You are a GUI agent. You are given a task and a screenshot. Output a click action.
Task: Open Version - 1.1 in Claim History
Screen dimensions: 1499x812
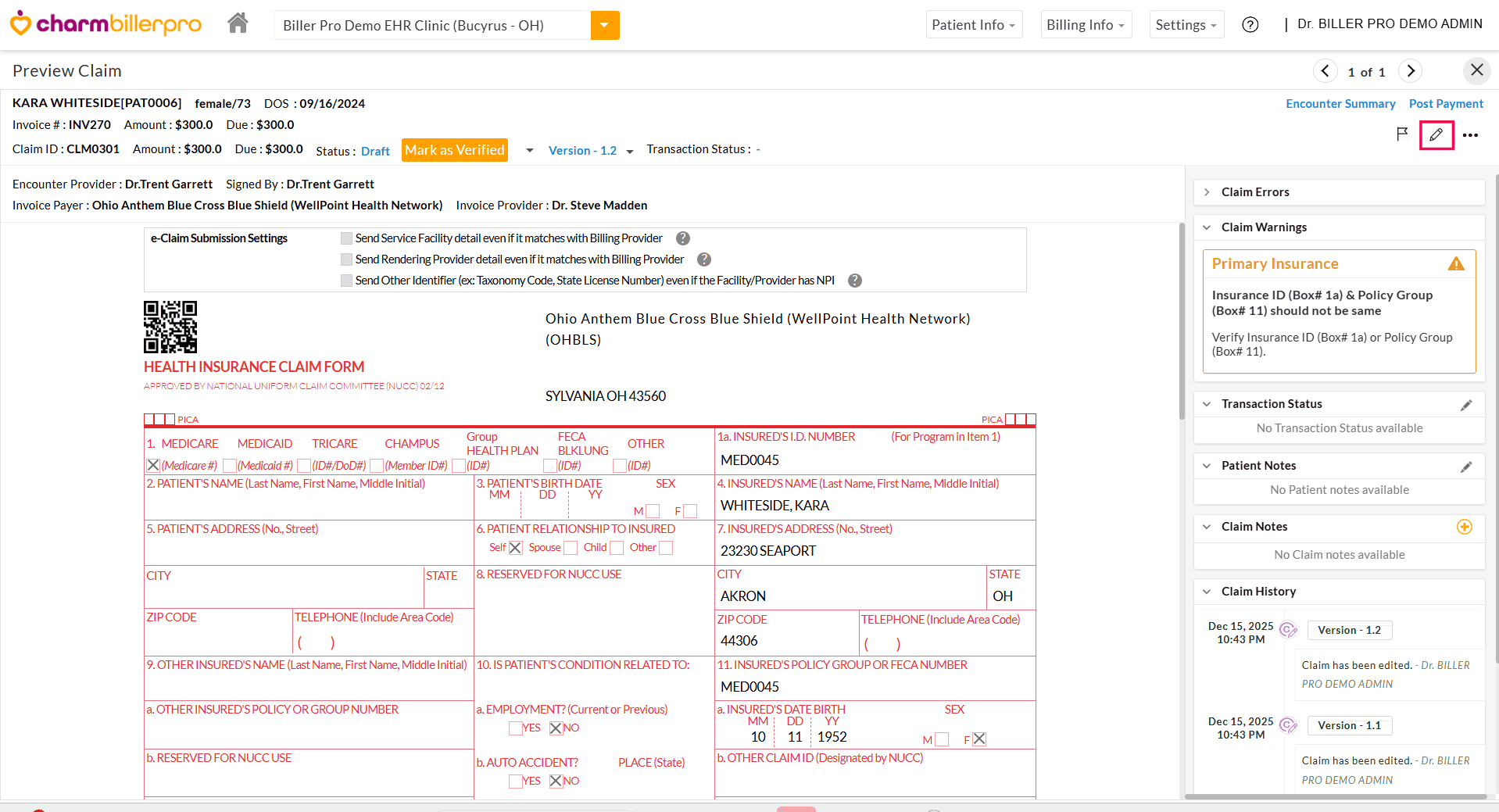1349,725
